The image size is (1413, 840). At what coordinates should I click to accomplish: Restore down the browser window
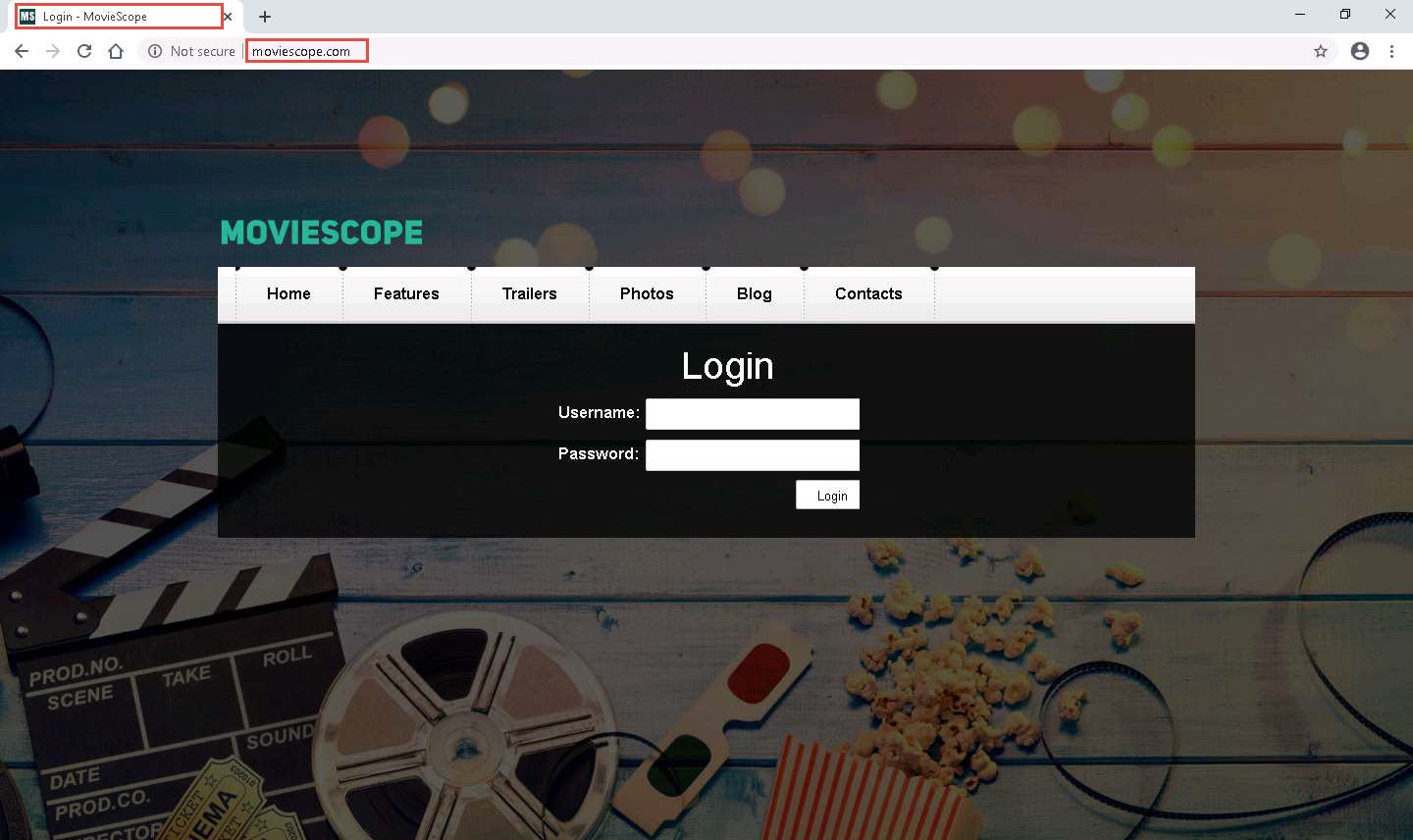pos(1345,14)
